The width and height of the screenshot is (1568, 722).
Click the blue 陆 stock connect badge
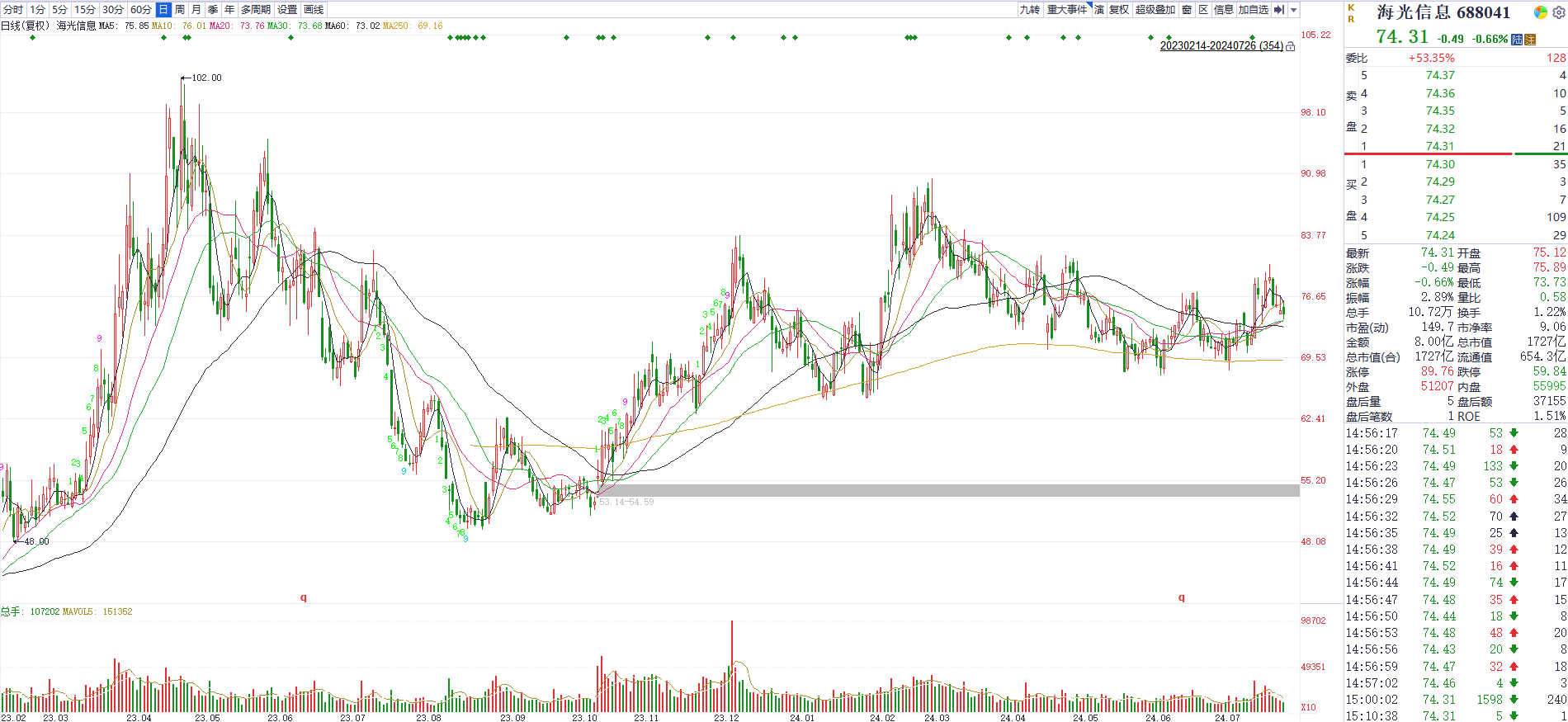pyautogui.click(x=1517, y=40)
